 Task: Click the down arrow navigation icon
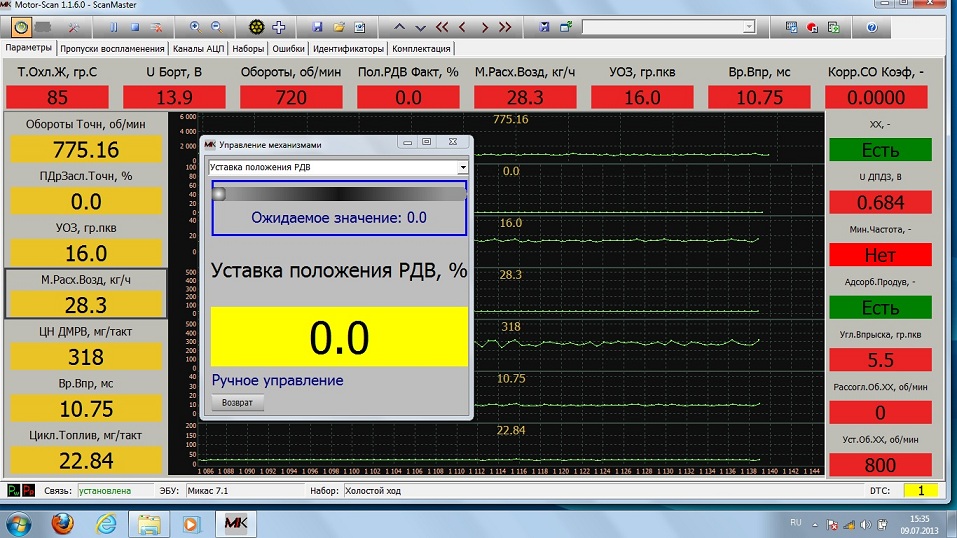pyautogui.click(x=421, y=28)
